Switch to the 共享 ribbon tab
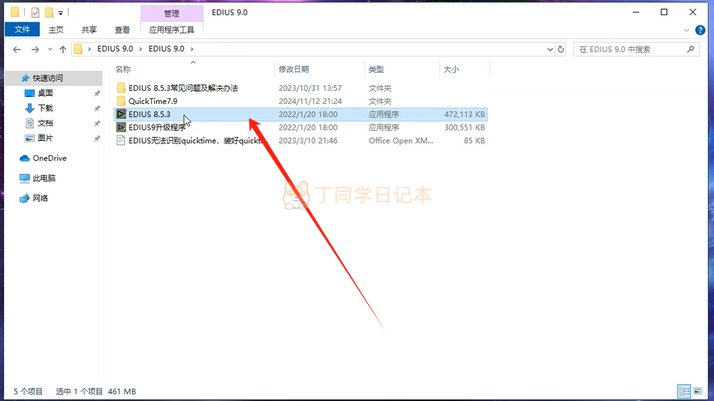The height and width of the screenshot is (401, 714). 89,30
